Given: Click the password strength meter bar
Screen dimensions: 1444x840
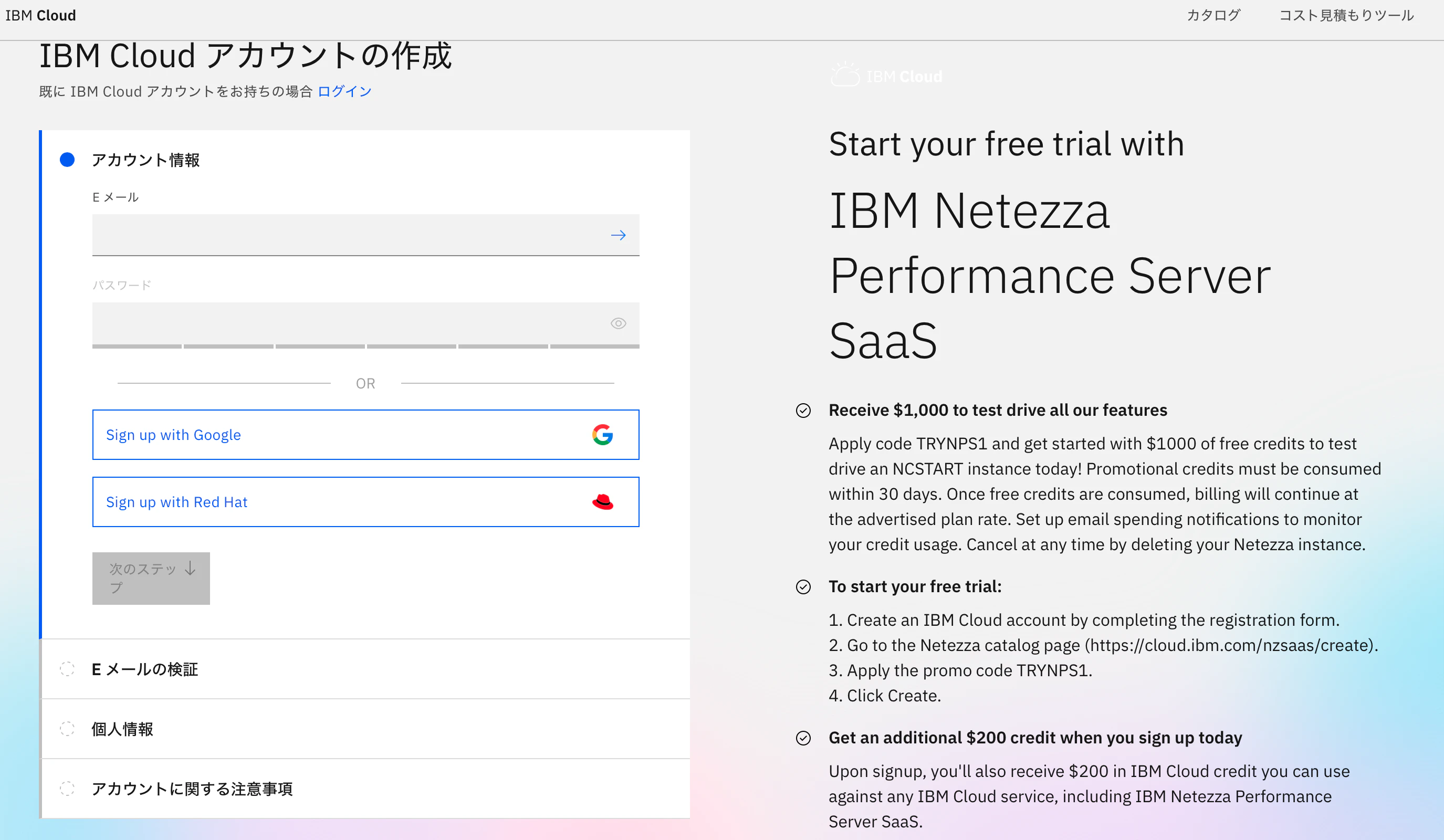Looking at the screenshot, I should (x=365, y=346).
